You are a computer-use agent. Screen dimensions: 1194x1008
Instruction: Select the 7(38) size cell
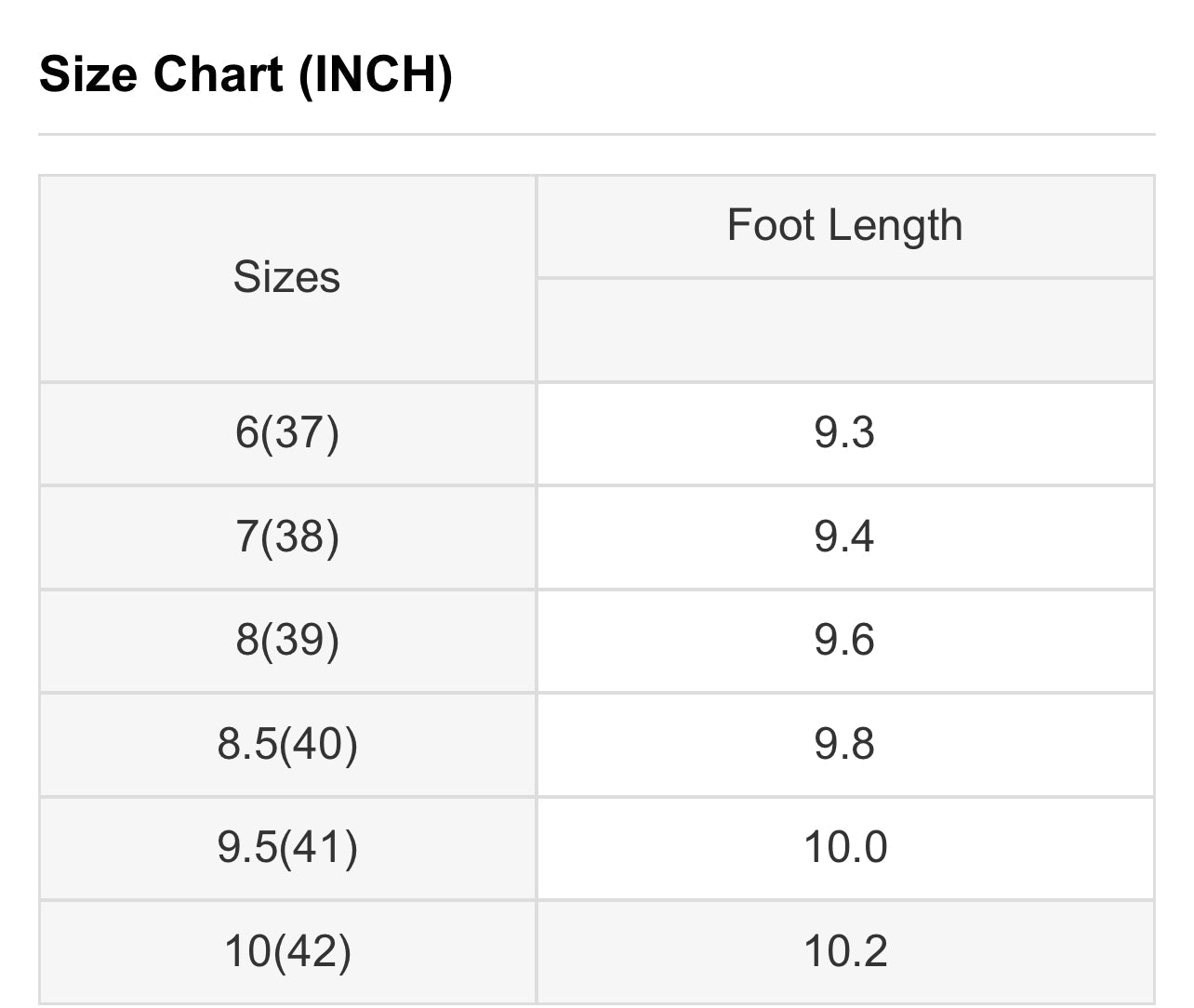[x=286, y=537]
